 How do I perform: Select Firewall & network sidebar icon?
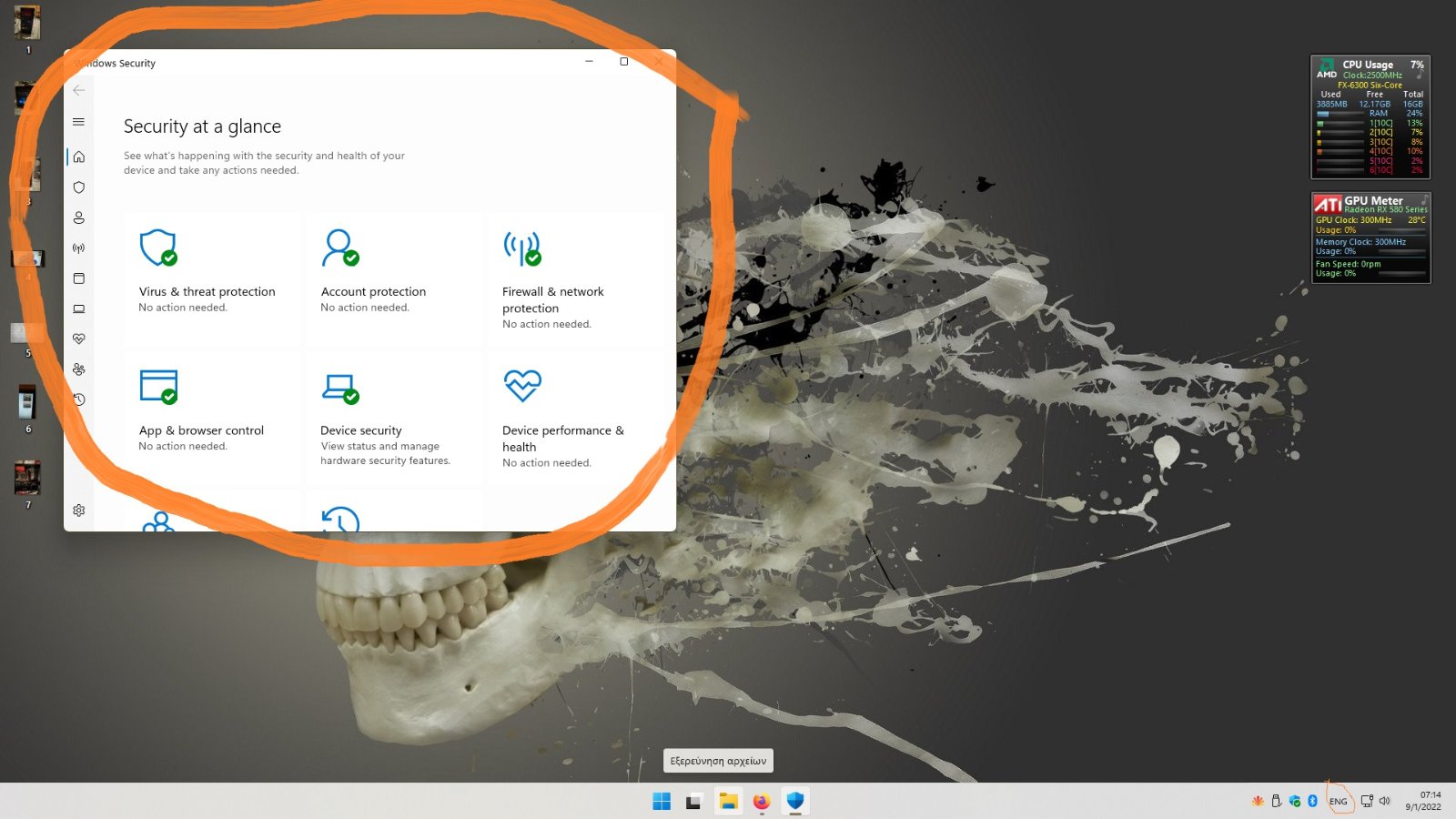click(x=79, y=248)
